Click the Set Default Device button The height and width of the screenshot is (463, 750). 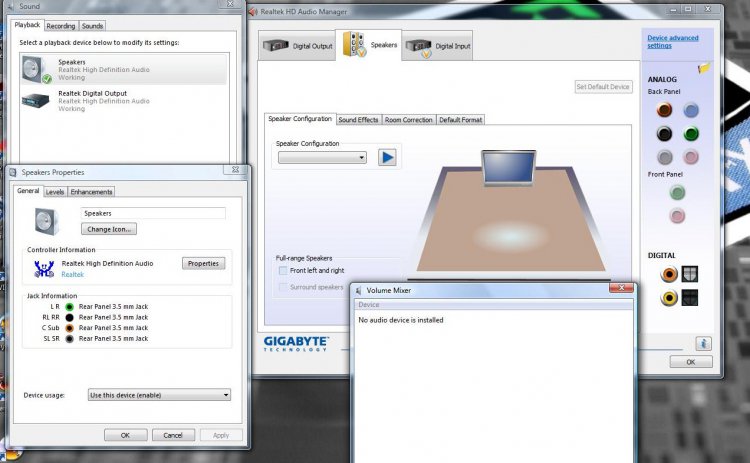[603, 87]
